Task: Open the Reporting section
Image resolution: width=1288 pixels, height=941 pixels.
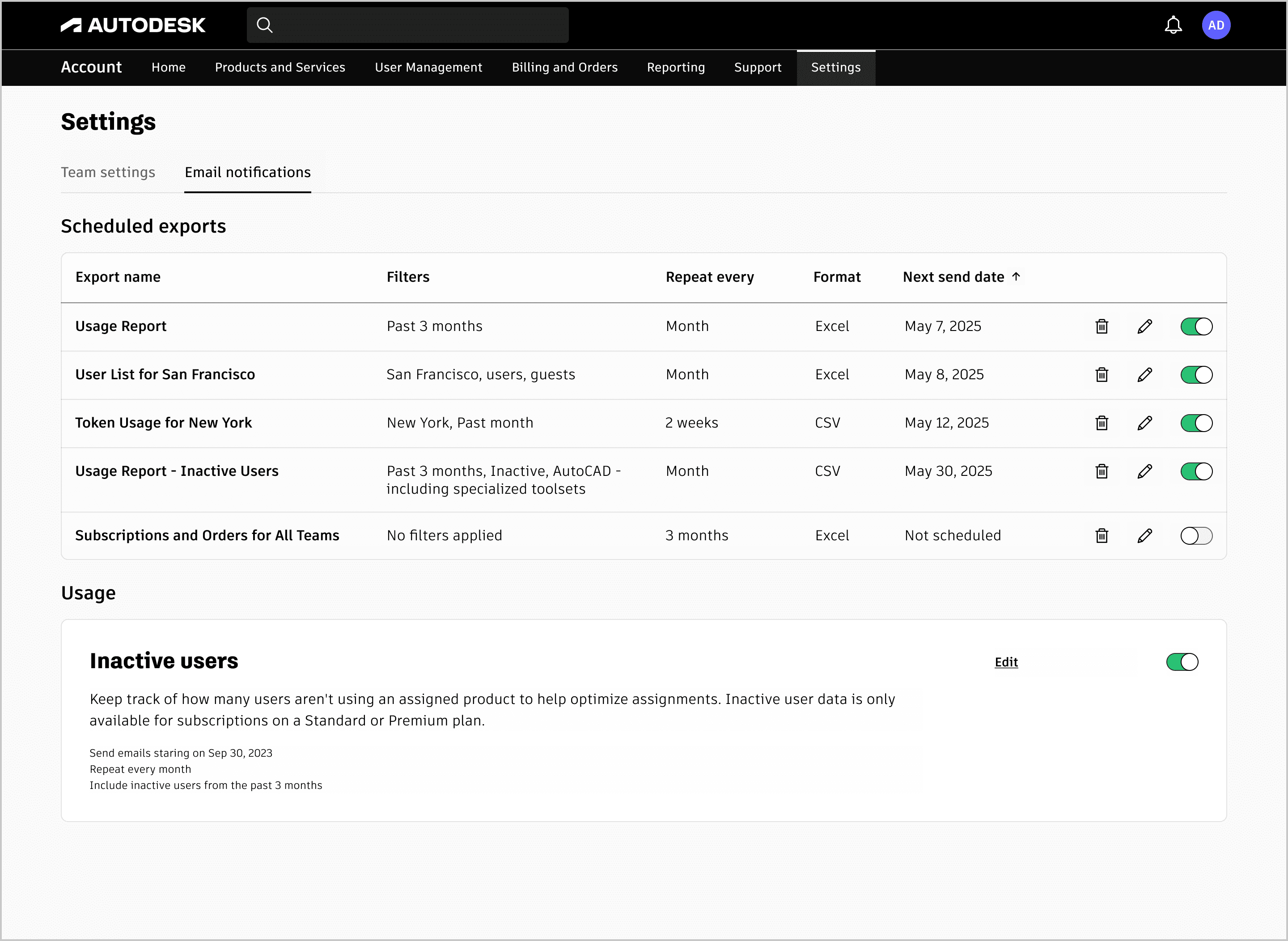Action: coord(676,68)
